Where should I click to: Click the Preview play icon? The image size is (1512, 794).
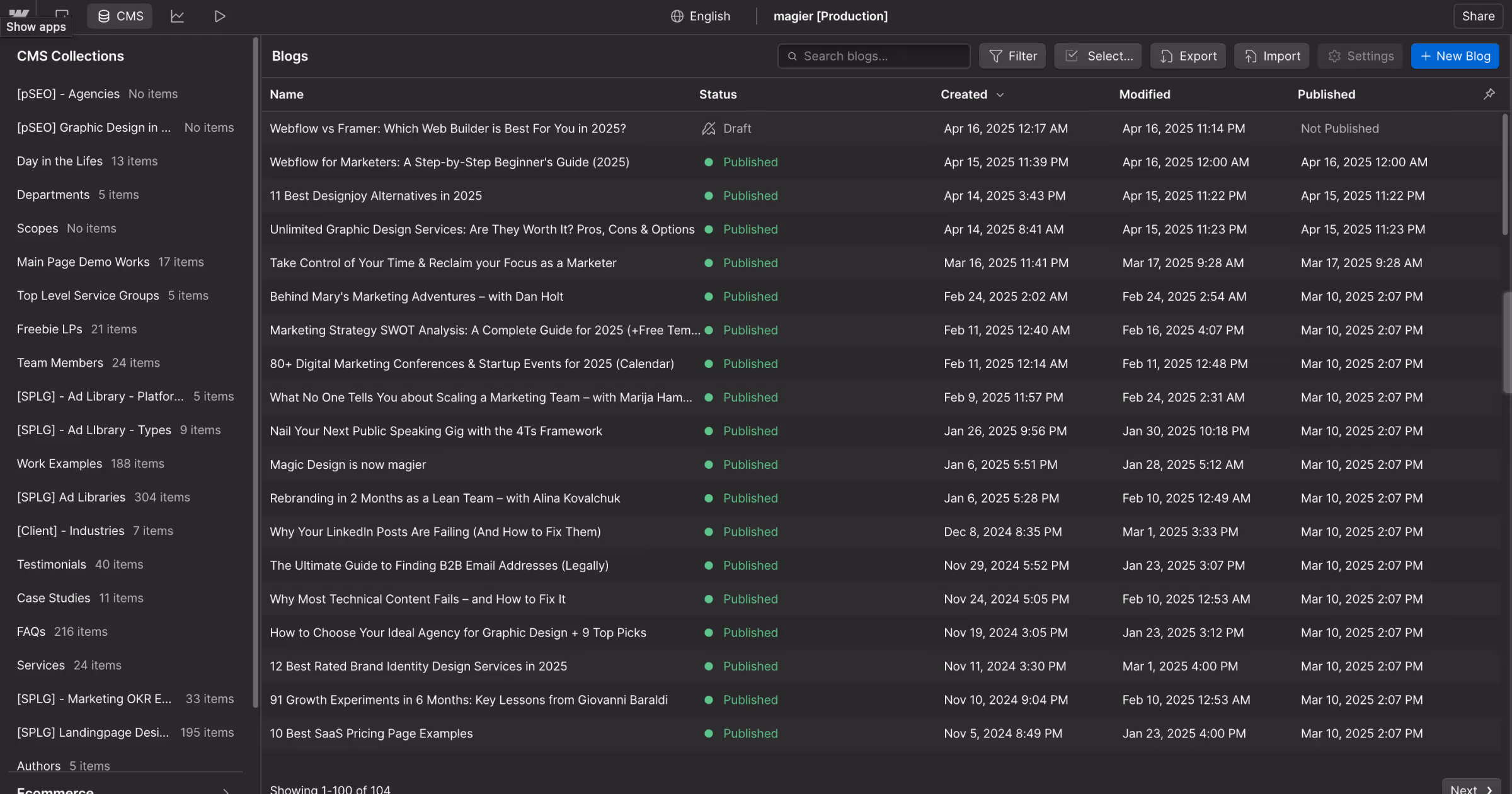(219, 16)
